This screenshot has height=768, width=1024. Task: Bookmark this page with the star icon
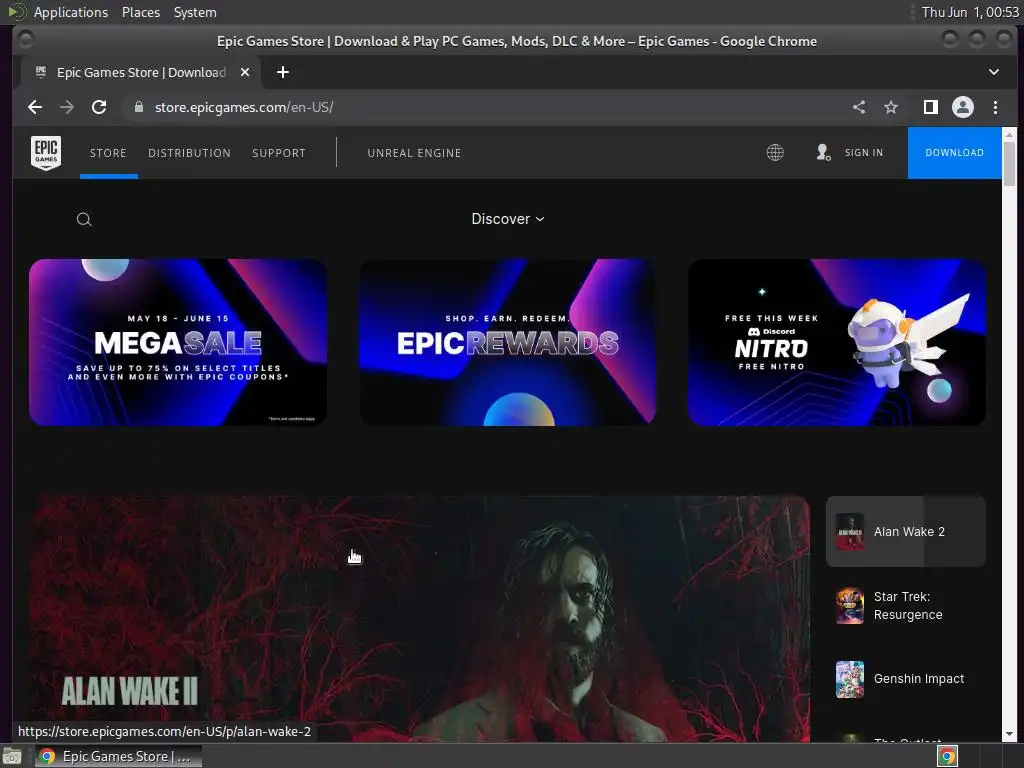(891, 107)
